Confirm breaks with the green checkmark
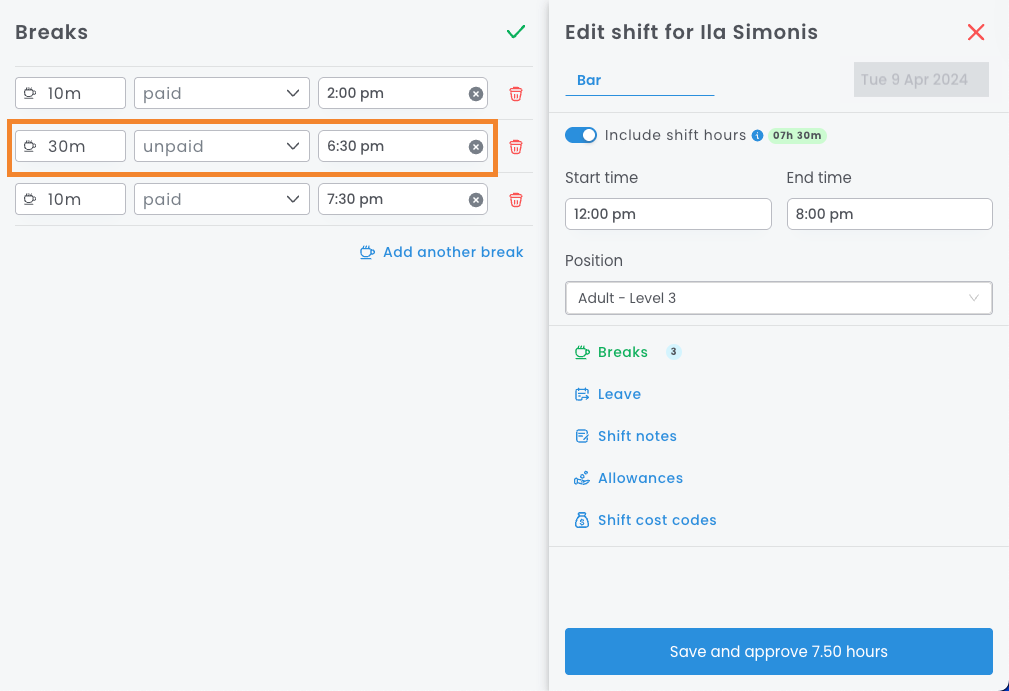 click(516, 32)
